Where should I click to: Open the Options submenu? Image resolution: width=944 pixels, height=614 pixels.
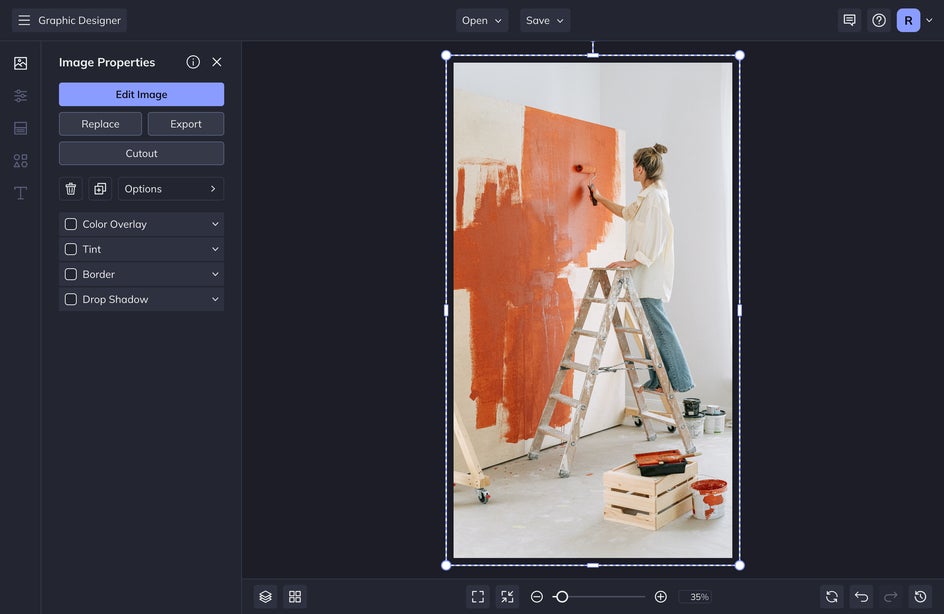[x=171, y=189]
